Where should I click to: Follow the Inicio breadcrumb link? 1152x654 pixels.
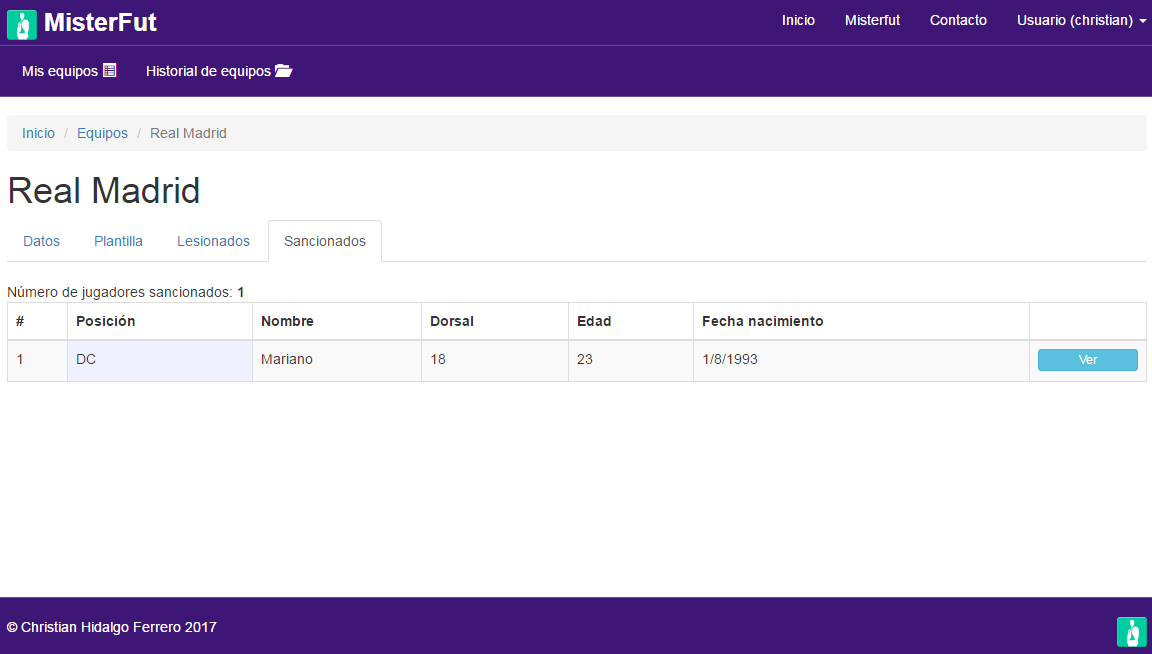click(38, 133)
